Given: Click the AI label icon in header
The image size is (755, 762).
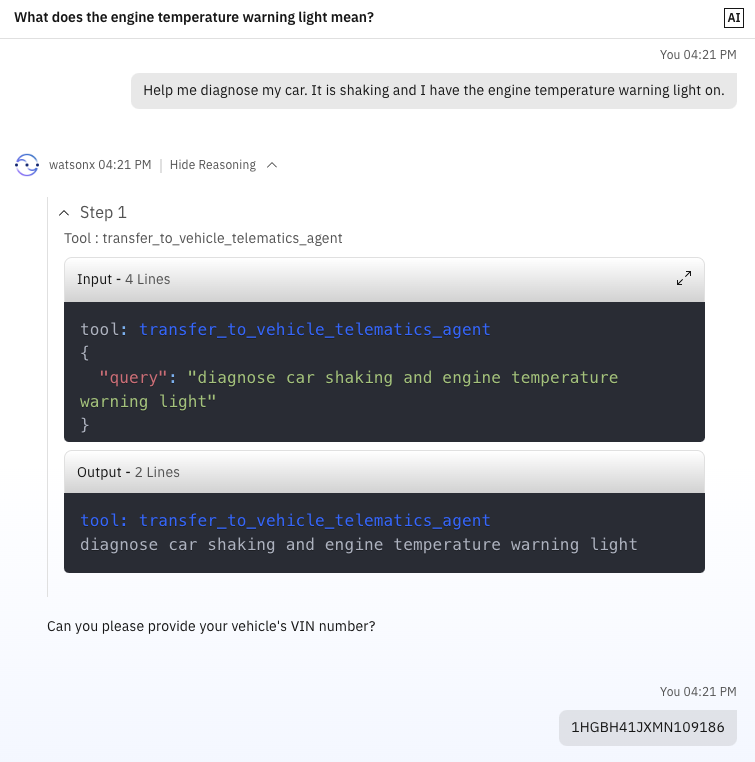Looking at the screenshot, I should pos(734,18).
